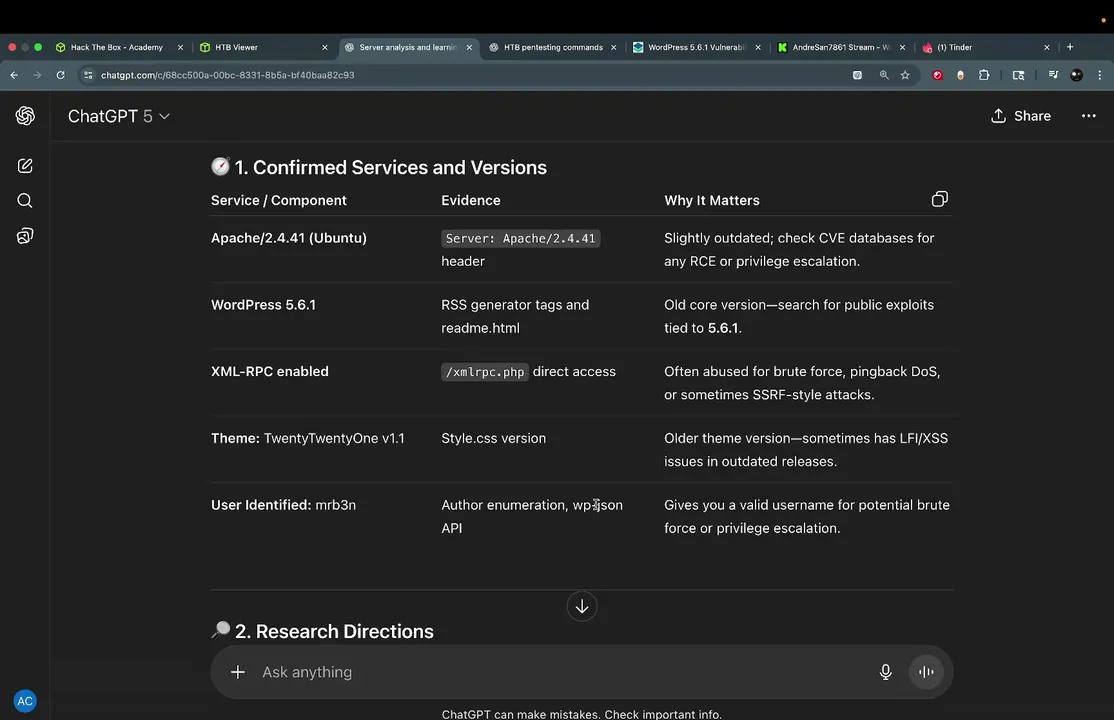Screen dimensions: 1114x720
Task: Bookmark this page with the star icon
Action: [905, 75]
